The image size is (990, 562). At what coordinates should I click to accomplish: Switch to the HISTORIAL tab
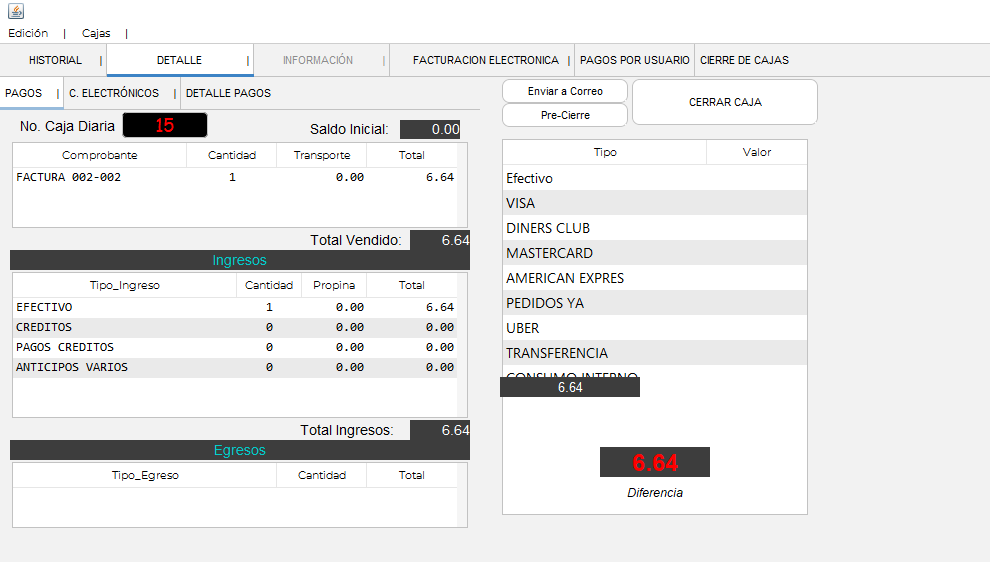point(55,60)
